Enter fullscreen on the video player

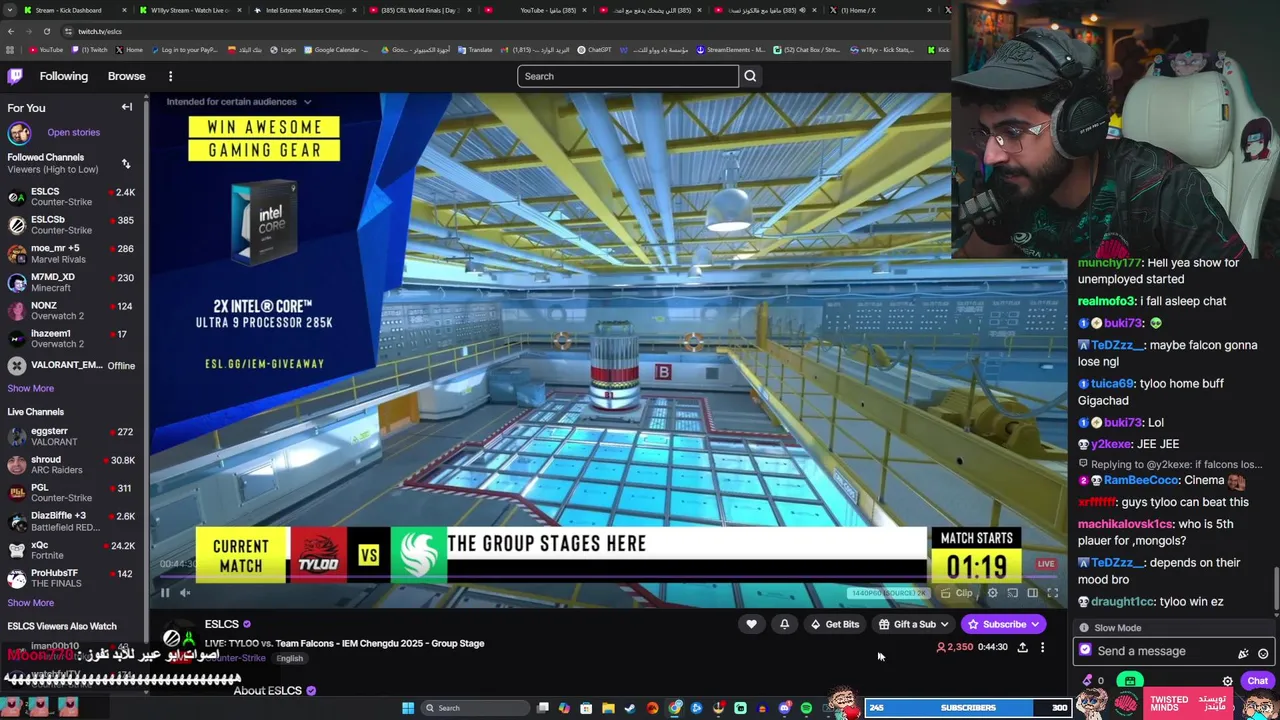pos(1052,593)
